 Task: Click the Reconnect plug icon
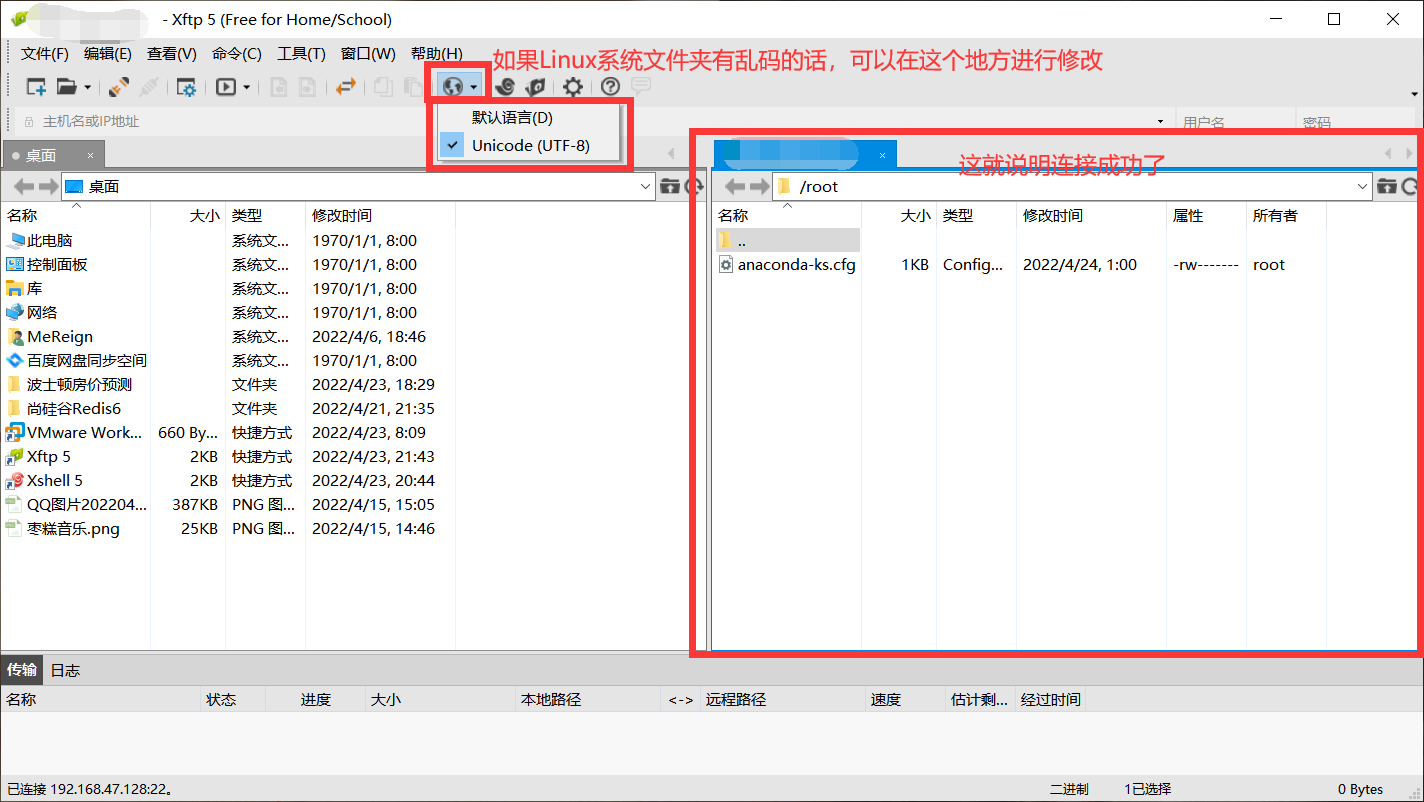(118, 87)
